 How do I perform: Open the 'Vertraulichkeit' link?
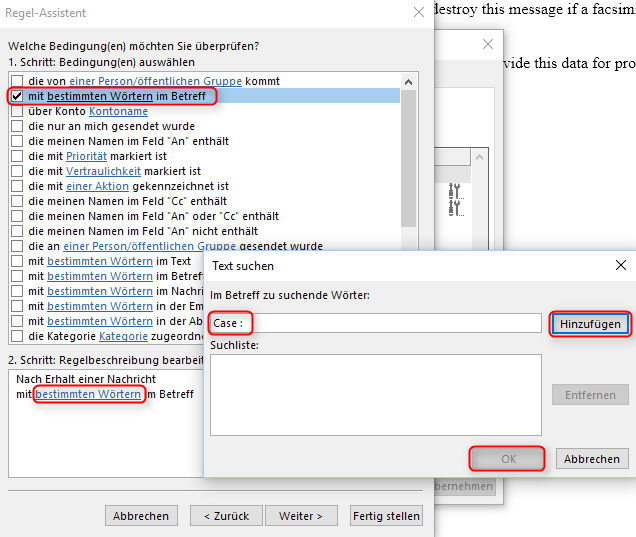click(x=103, y=171)
